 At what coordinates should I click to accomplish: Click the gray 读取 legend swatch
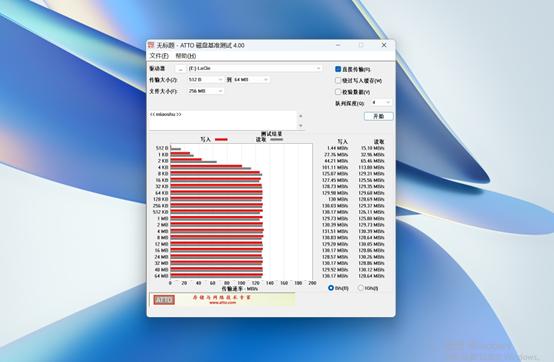click(x=276, y=140)
